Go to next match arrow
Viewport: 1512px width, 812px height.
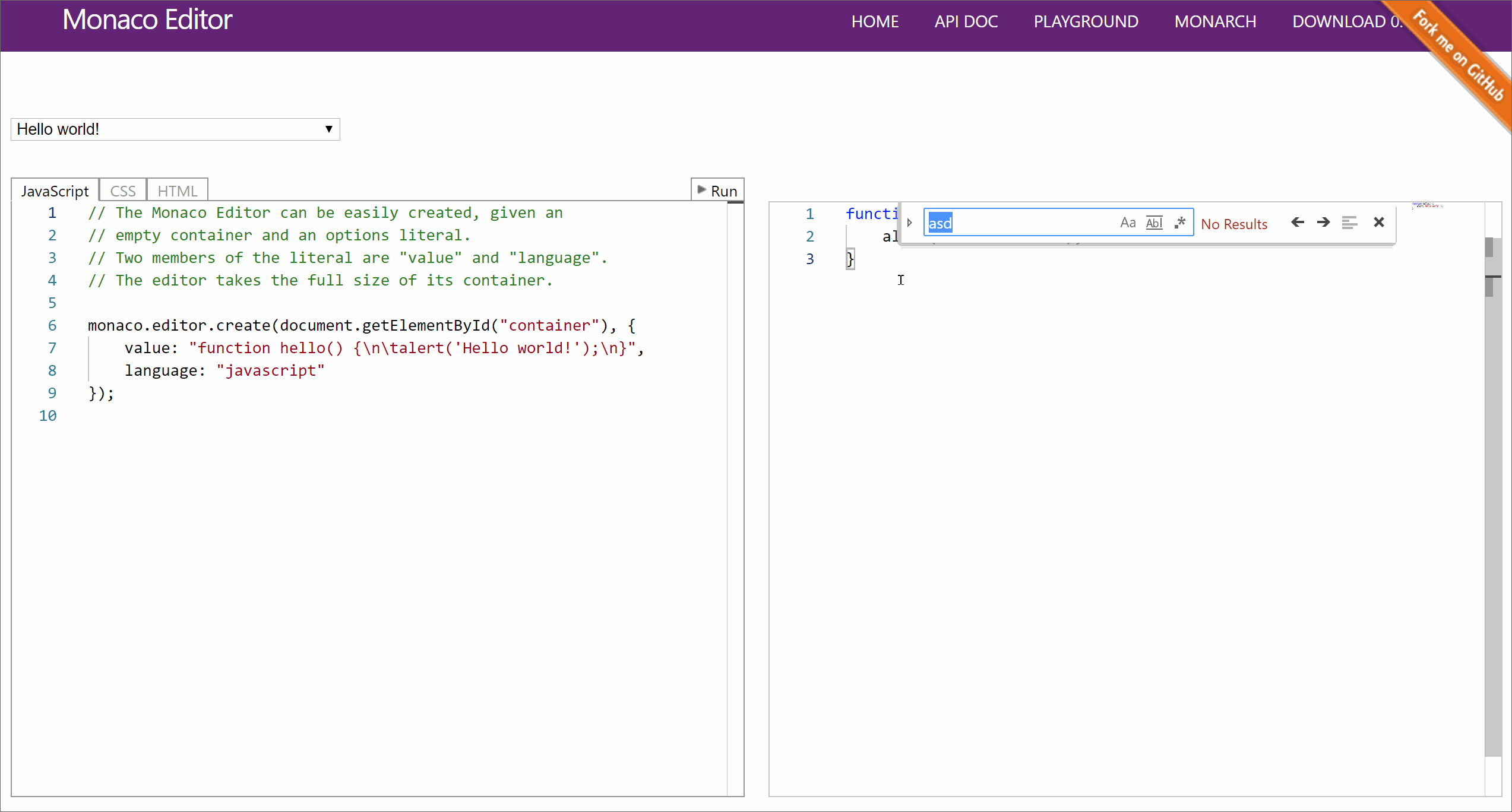point(1323,223)
